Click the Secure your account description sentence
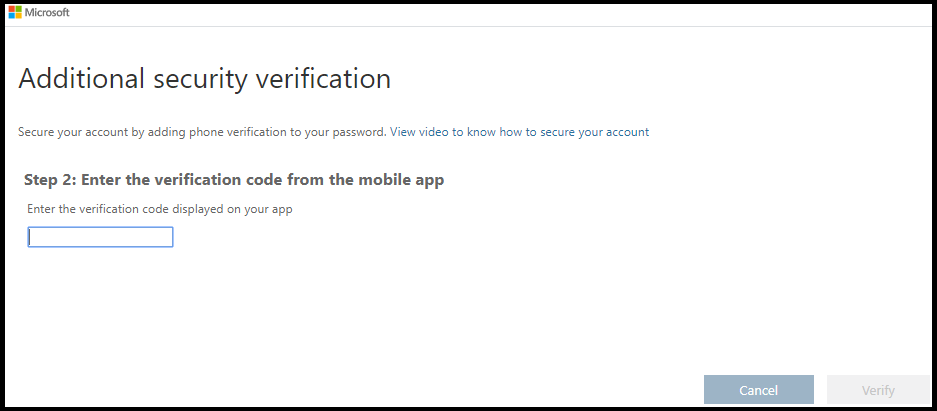The height and width of the screenshot is (411, 937). coord(203,132)
